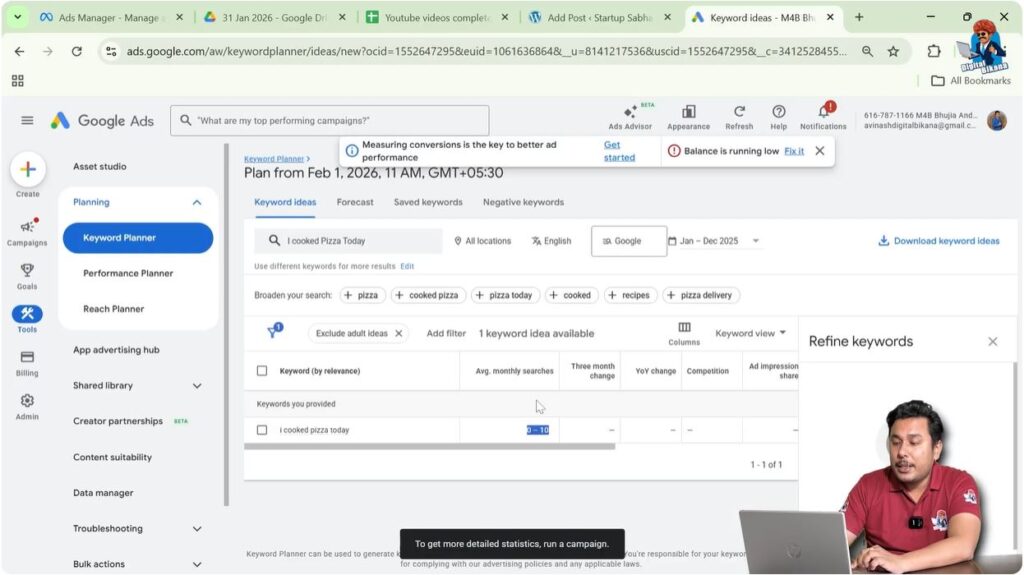Image resolution: width=1024 pixels, height=575 pixels.
Task: Open Performance Planner
Action: (x=128, y=273)
